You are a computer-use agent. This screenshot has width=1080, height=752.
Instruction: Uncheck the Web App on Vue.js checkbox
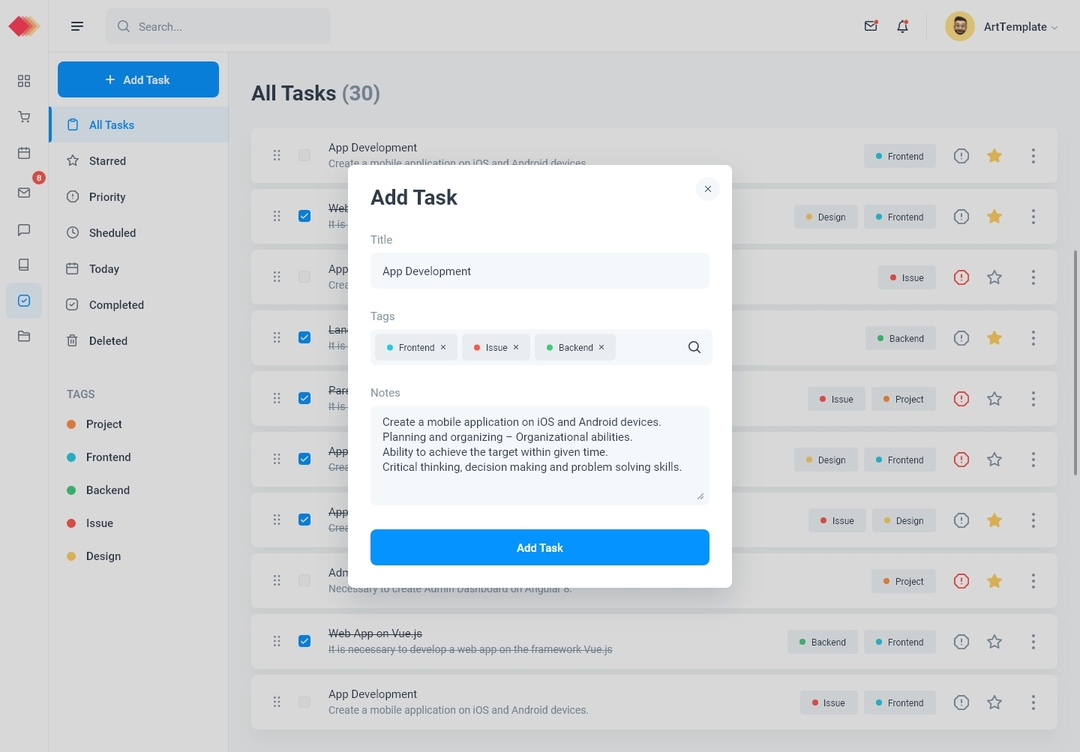(x=304, y=641)
